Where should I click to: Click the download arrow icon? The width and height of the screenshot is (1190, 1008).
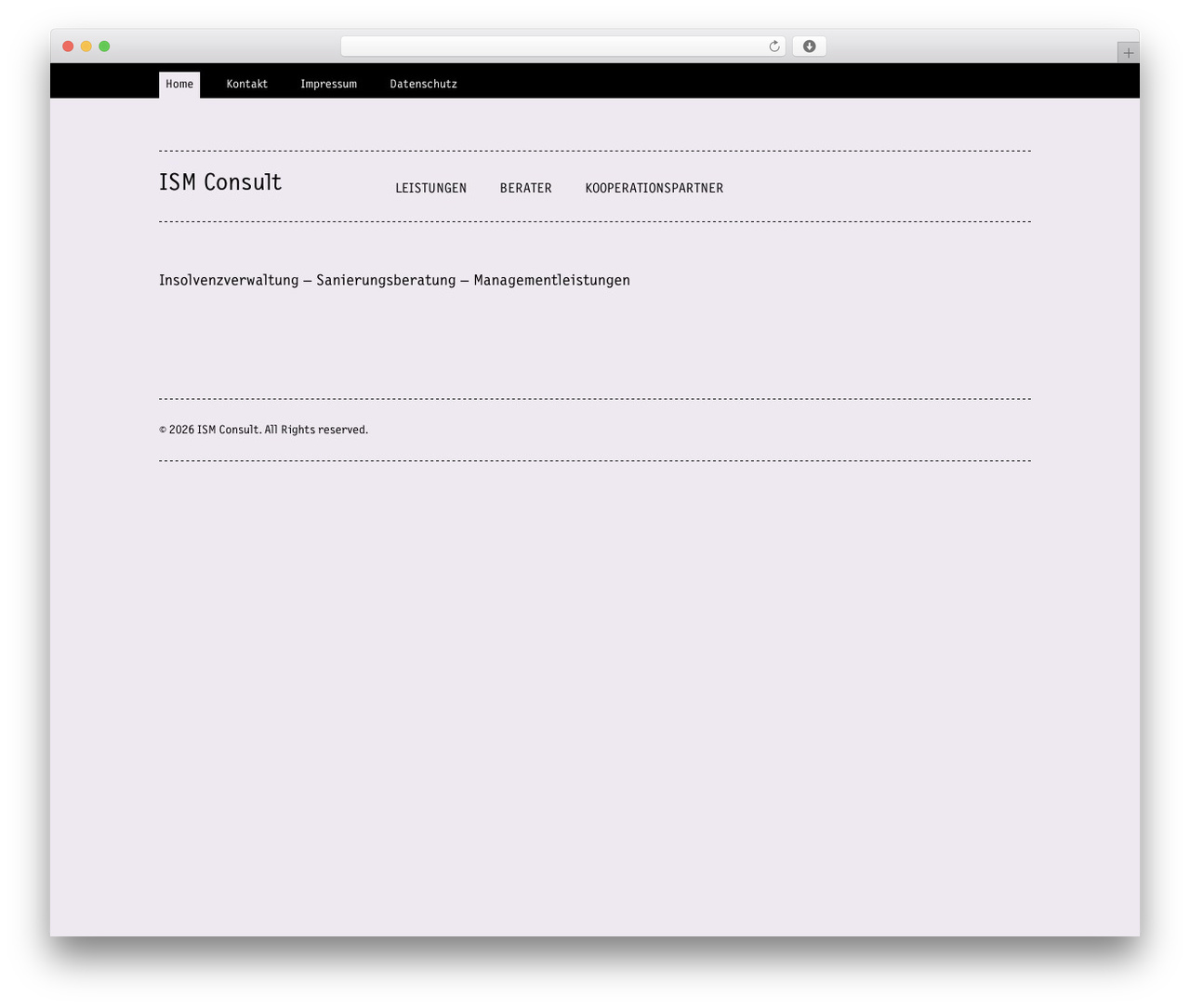pyautogui.click(x=809, y=46)
